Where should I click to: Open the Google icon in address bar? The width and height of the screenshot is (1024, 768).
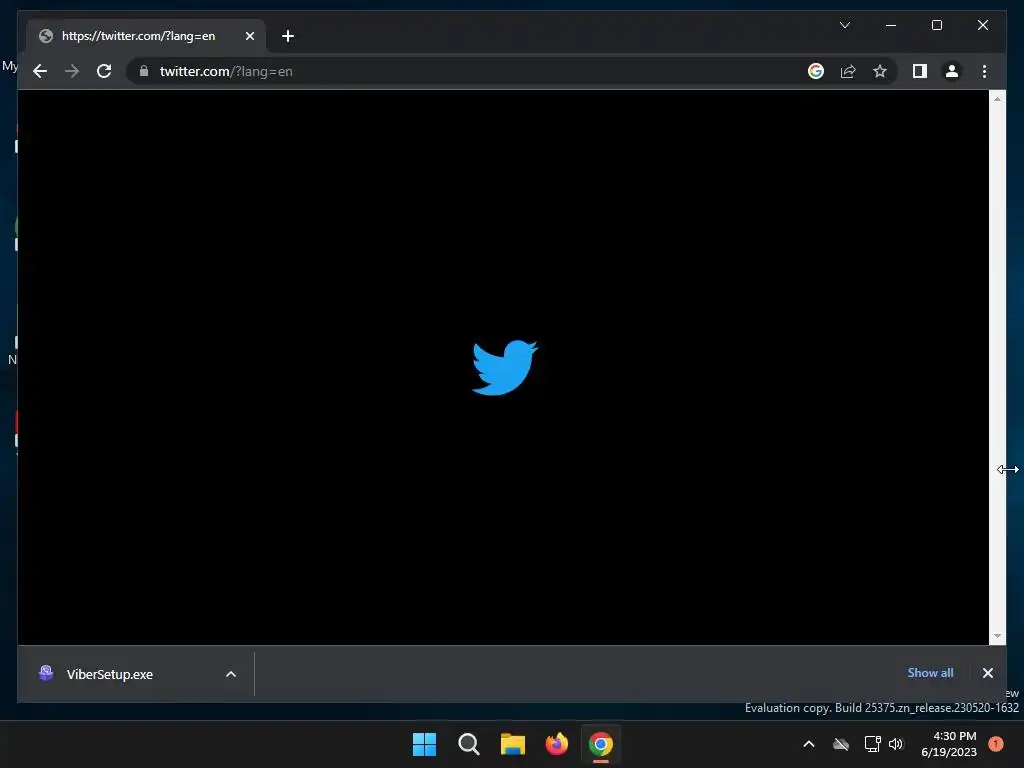tap(816, 71)
